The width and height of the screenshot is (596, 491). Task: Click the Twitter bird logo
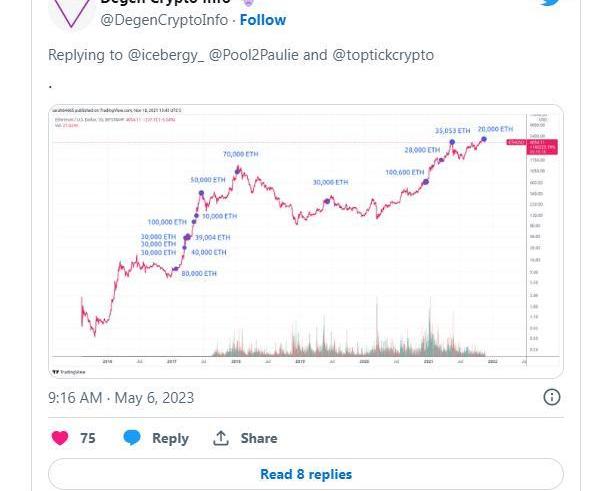pos(550,3)
